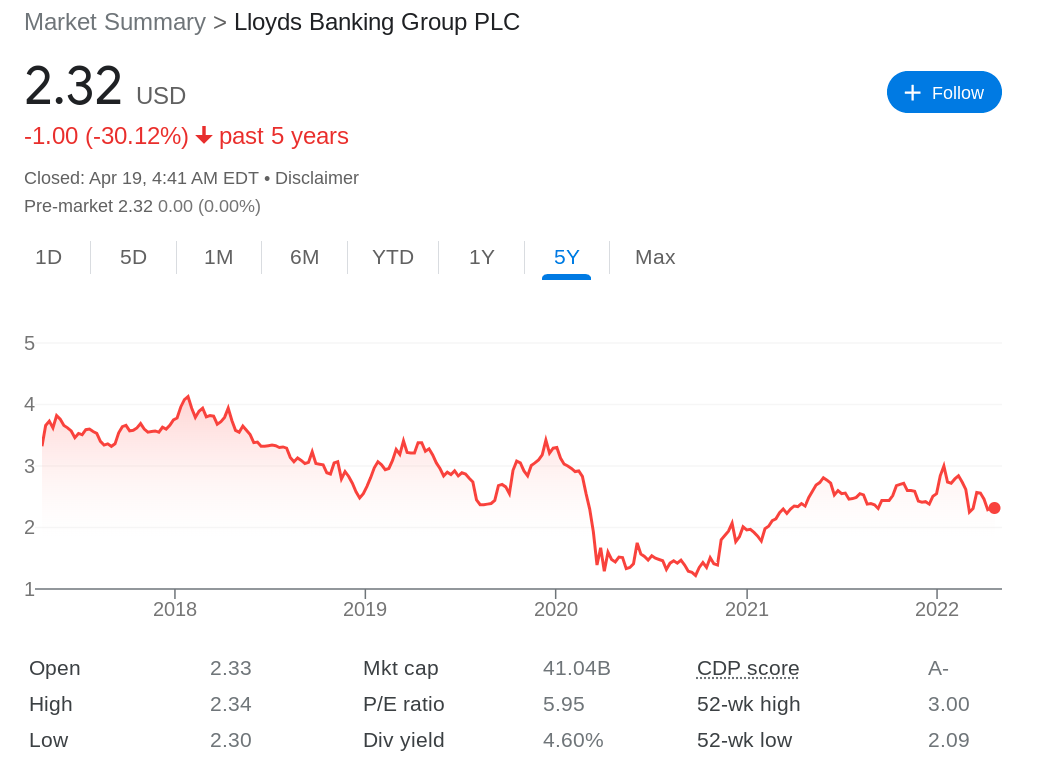The width and height of the screenshot is (1040, 761).
Task: Open the CDP score definition
Action: tap(747, 668)
